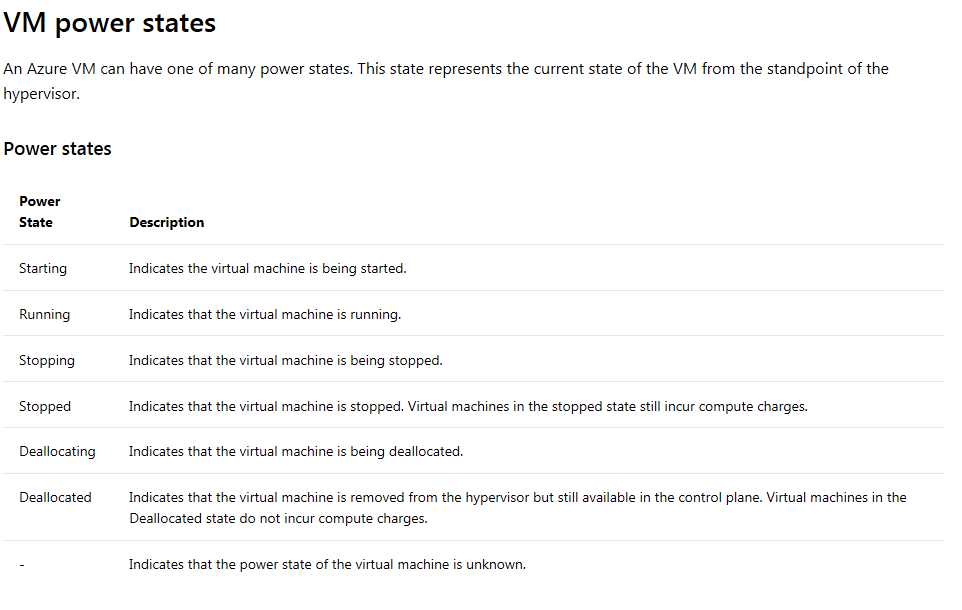The height and width of the screenshot is (610, 962).
Task: Select the "Starting" power state cell
Action: [x=43, y=268]
